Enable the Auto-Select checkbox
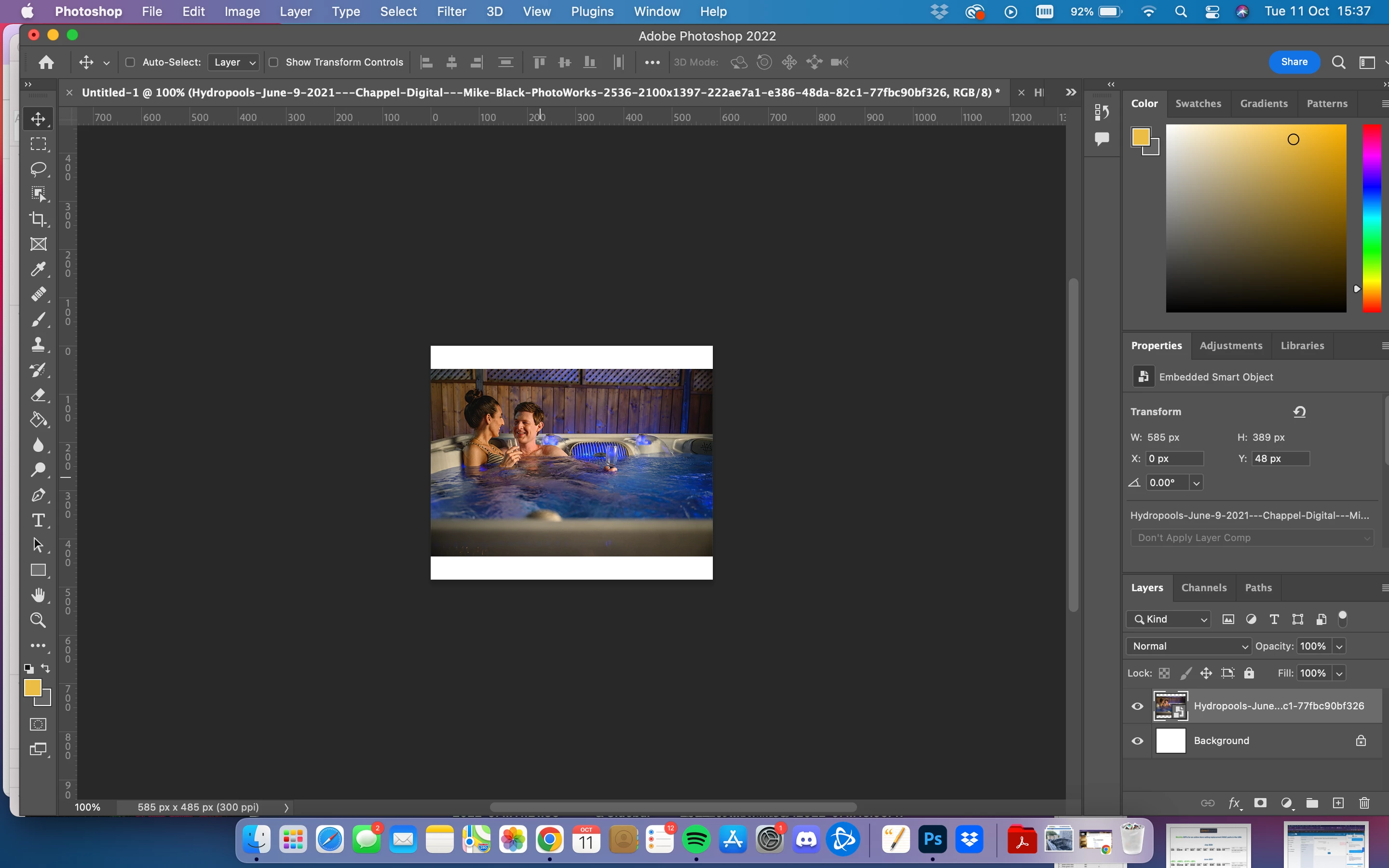1389x868 pixels. click(x=130, y=62)
